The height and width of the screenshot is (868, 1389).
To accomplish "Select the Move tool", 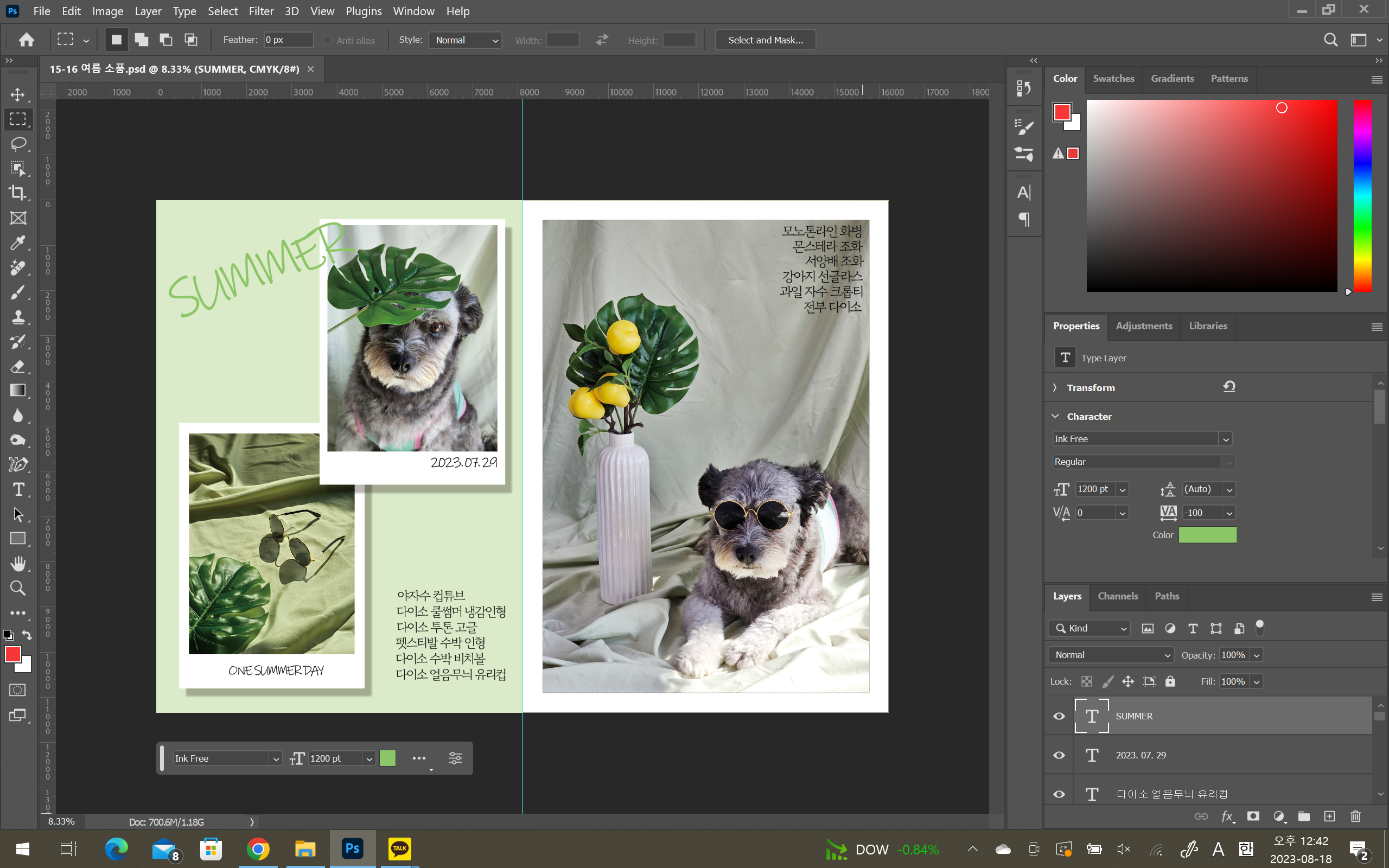I will [x=18, y=94].
